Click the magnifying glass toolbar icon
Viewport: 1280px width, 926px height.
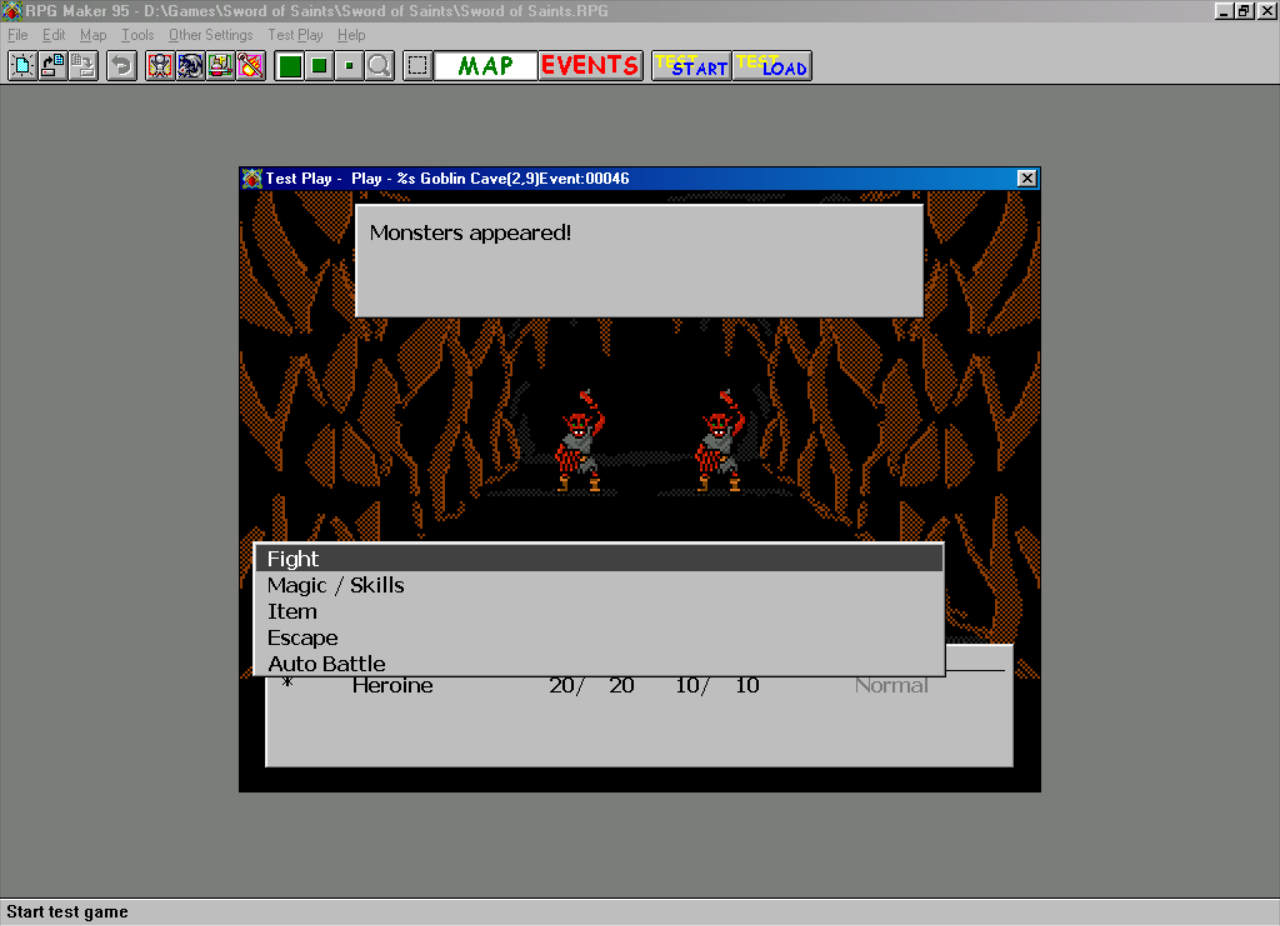[x=379, y=66]
